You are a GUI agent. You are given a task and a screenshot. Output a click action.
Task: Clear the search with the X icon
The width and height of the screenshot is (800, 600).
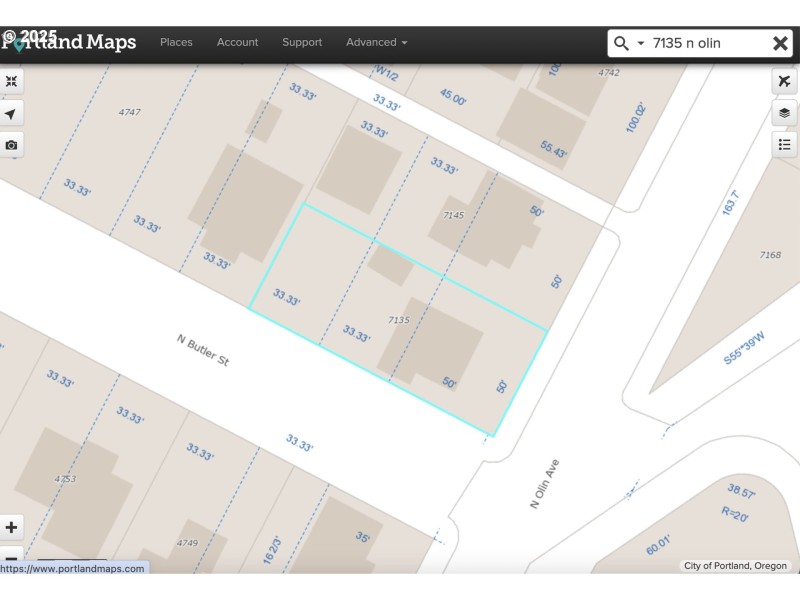click(780, 43)
